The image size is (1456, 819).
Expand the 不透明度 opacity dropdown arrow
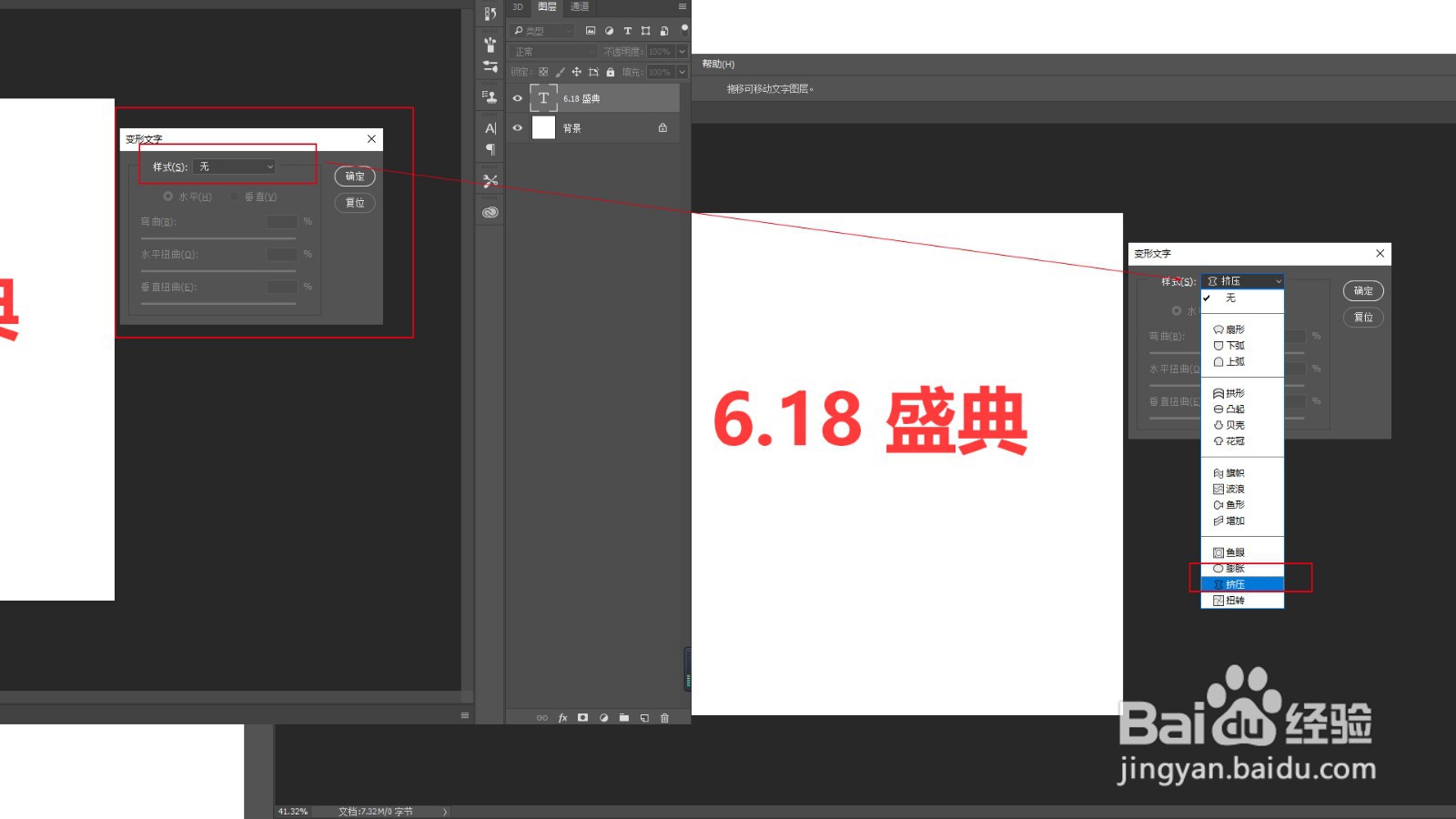point(682,51)
